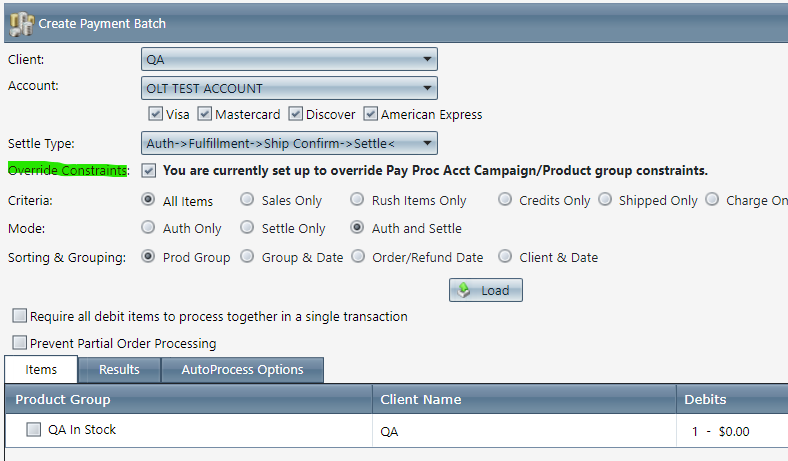Image resolution: width=788 pixels, height=461 pixels.
Task: Enable Prevent Partial Order Processing
Action: [x=20, y=342]
